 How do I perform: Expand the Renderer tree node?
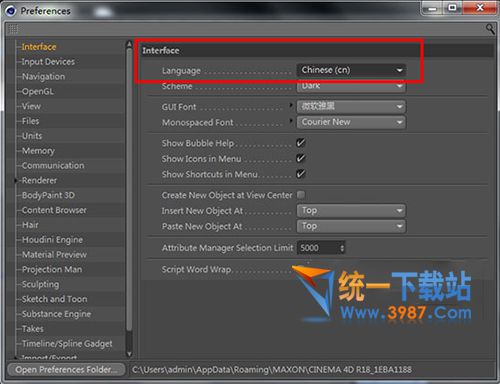tap(16, 180)
